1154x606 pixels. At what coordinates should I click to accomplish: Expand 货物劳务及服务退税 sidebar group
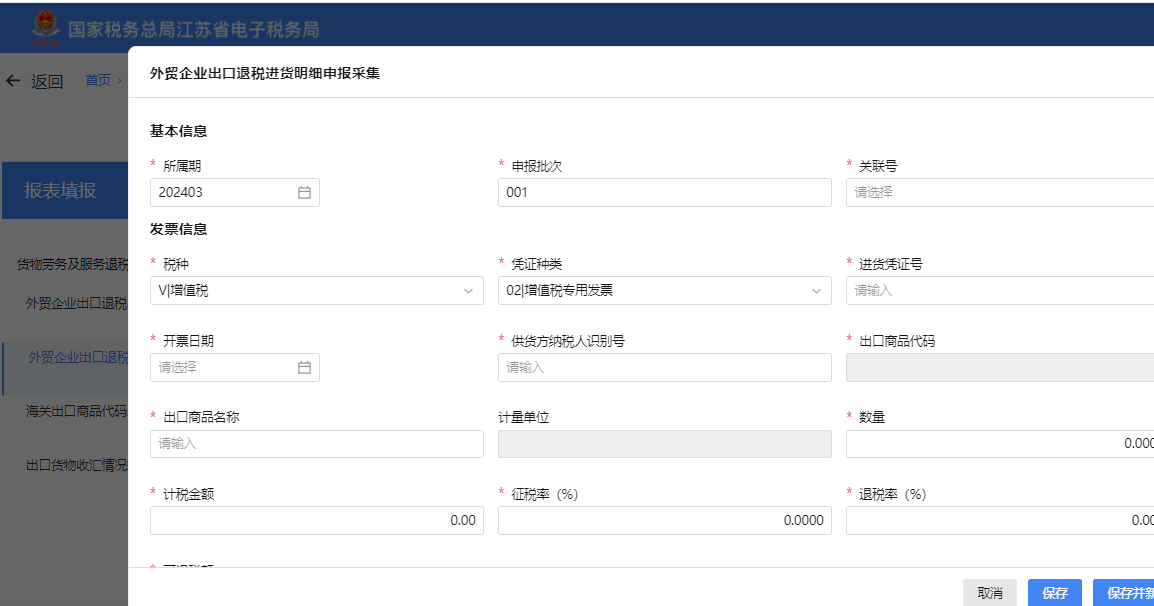click(x=72, y=264)
